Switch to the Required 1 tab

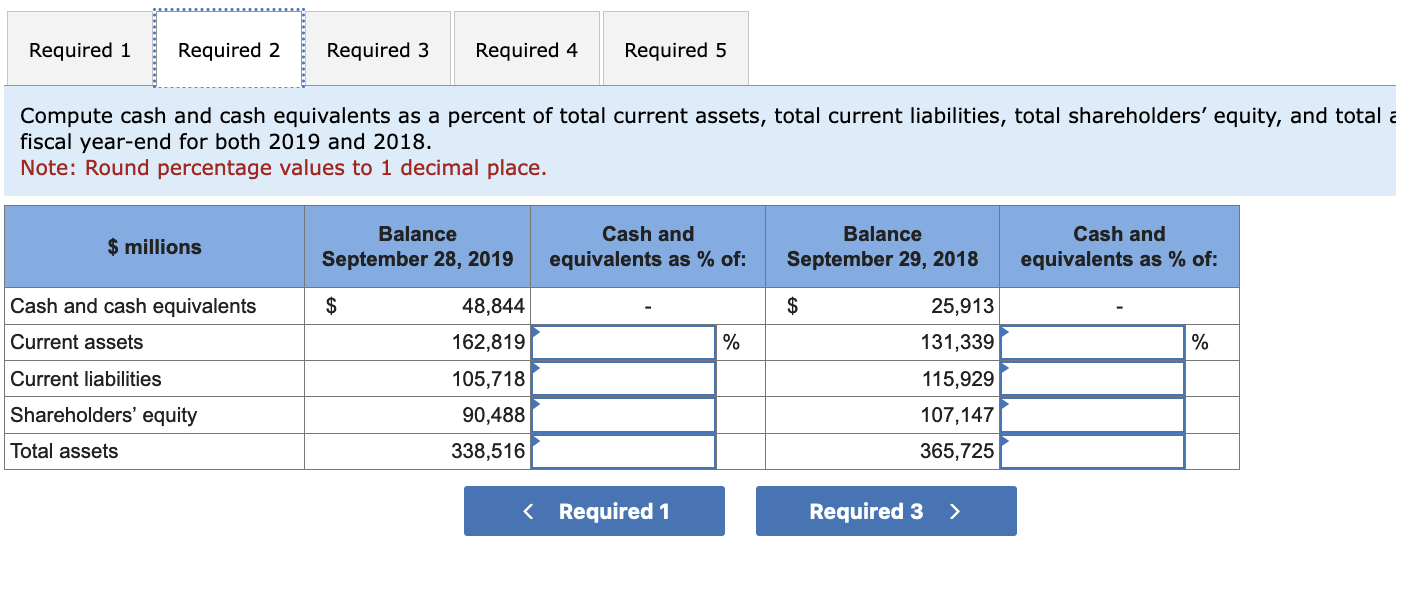(x=78, y=49)
